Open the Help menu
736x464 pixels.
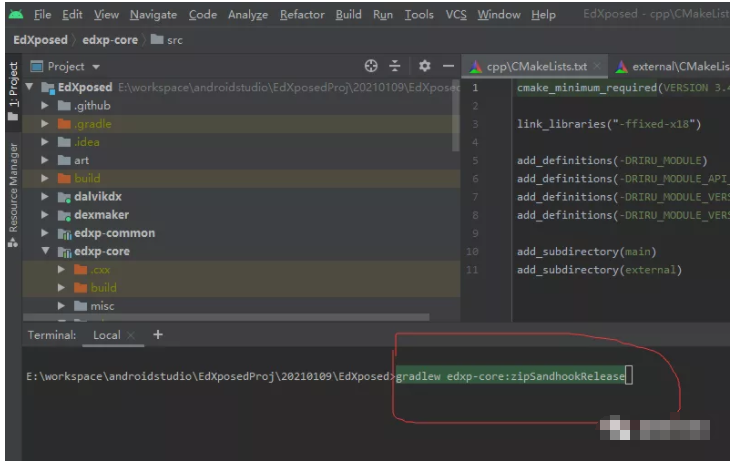543,15
